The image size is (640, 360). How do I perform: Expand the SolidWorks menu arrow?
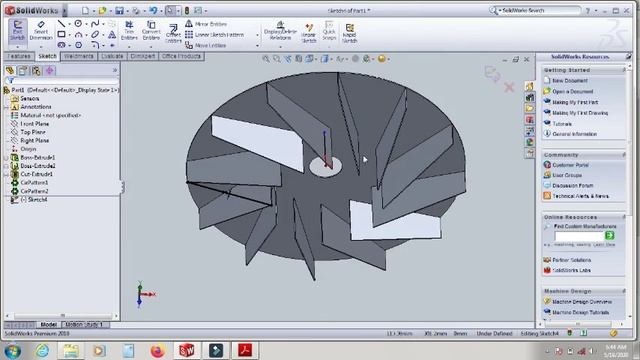click(64, 10)
